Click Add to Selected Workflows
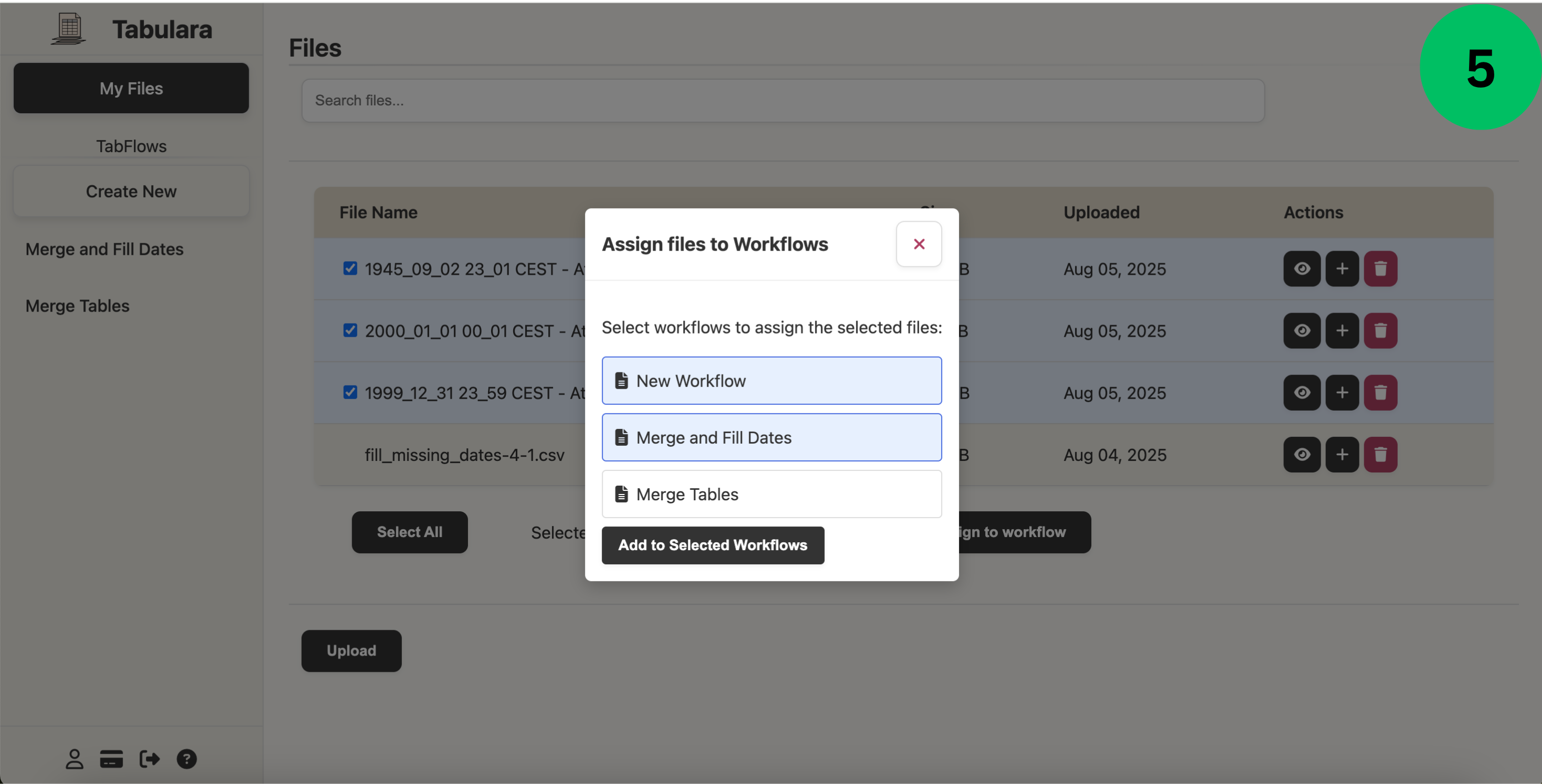 point(712,545)
